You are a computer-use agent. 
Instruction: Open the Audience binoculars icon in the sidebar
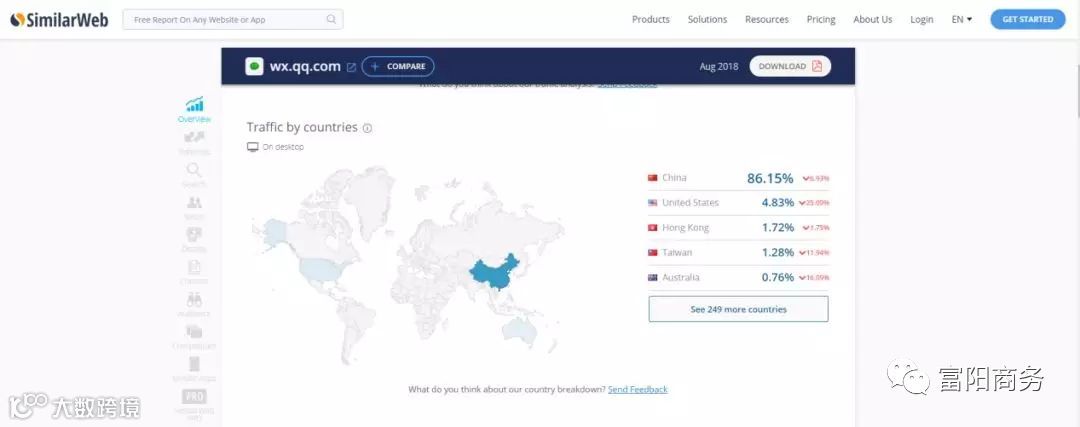pos(194,300)
